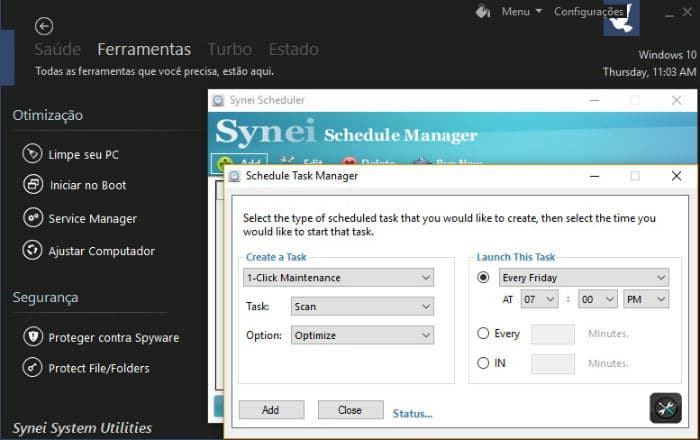Minimize the Schedule Task Manager window

point(594,176)
